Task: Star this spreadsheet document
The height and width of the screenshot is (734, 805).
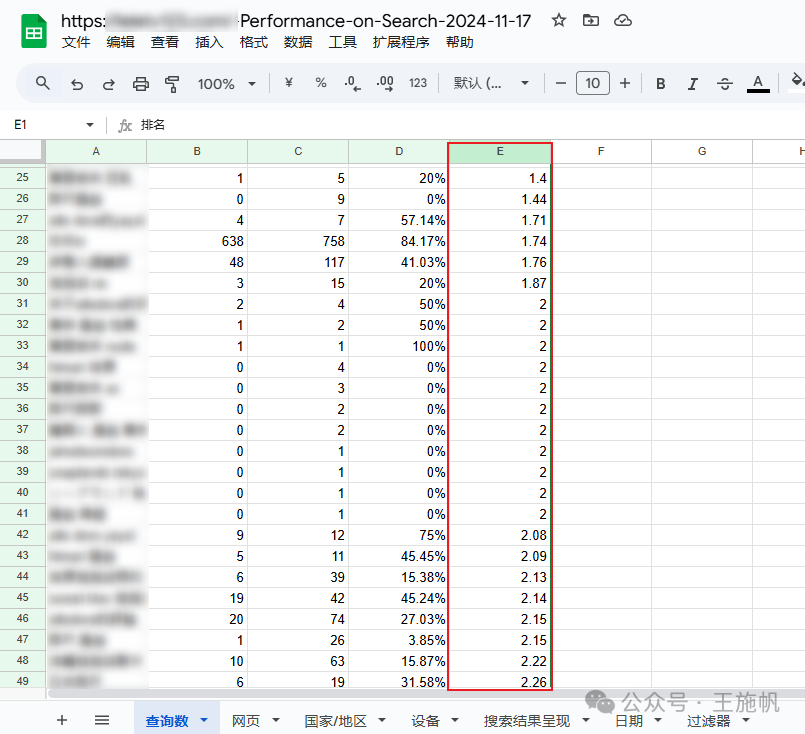Action: 559,21
